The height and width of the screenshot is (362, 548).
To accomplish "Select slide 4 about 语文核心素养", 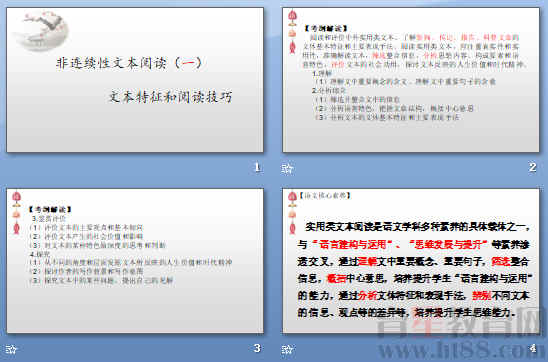I will click(411, 261).
